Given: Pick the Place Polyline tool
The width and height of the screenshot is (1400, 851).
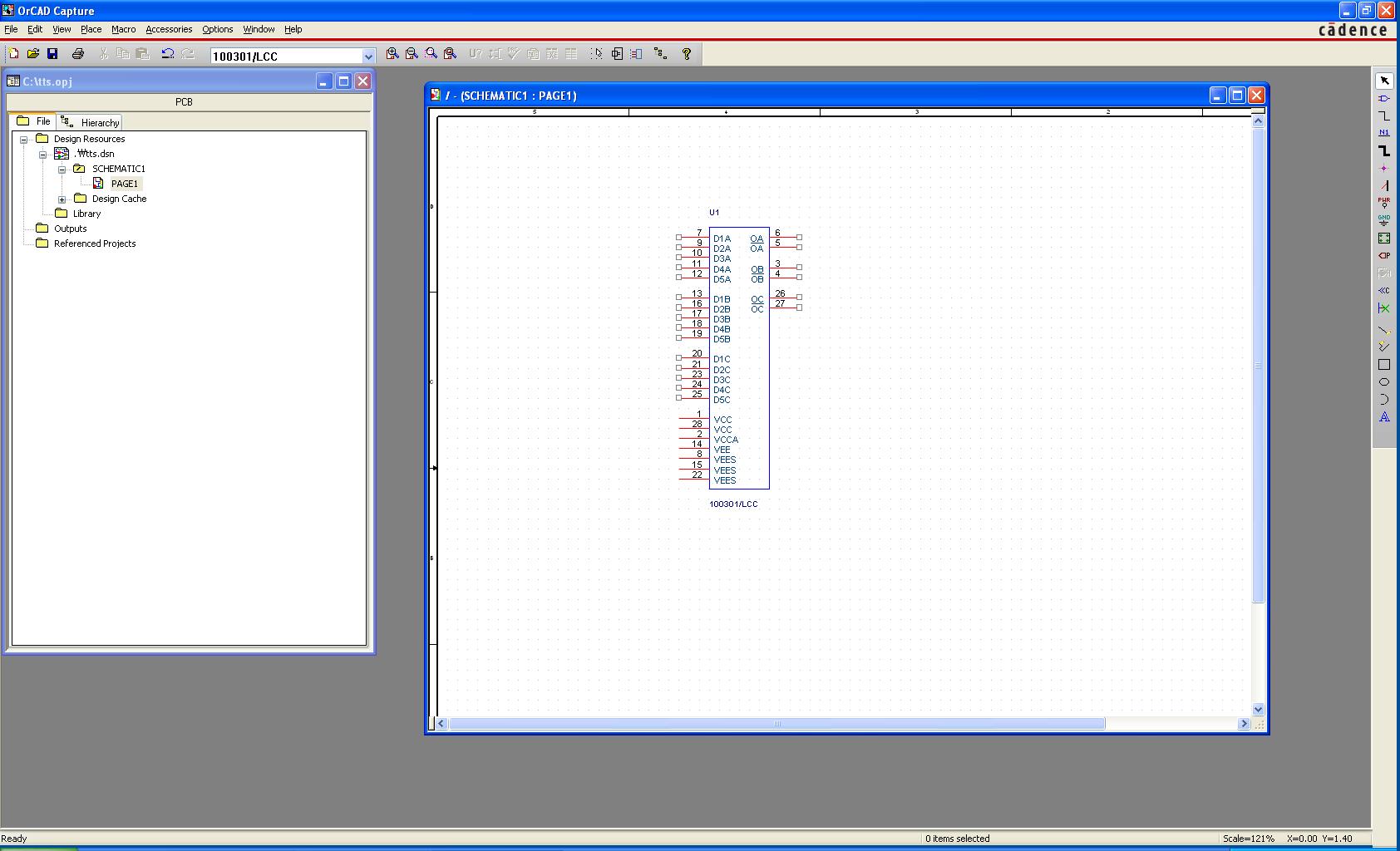Looking at the screenshot, I should click(1384, 347).
